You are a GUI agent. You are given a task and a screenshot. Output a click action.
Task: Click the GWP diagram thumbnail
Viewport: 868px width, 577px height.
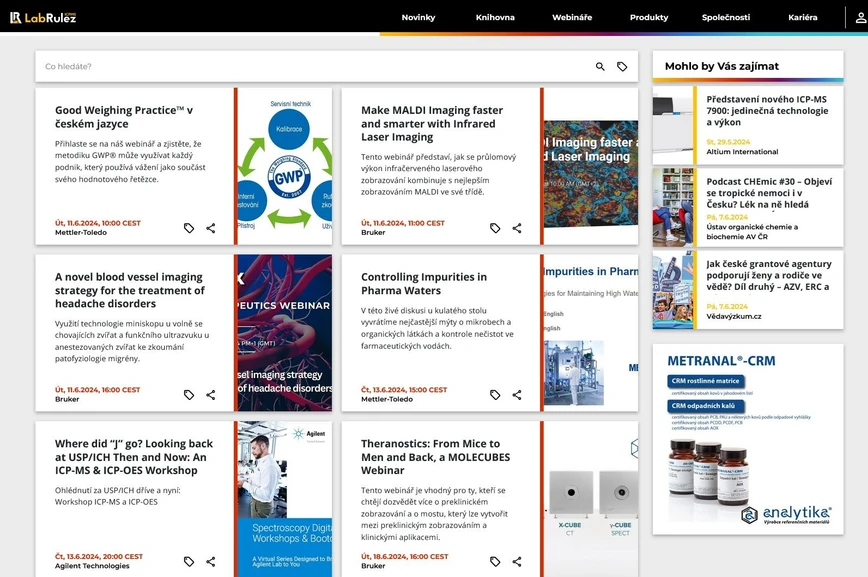click(x=285, y=166)
